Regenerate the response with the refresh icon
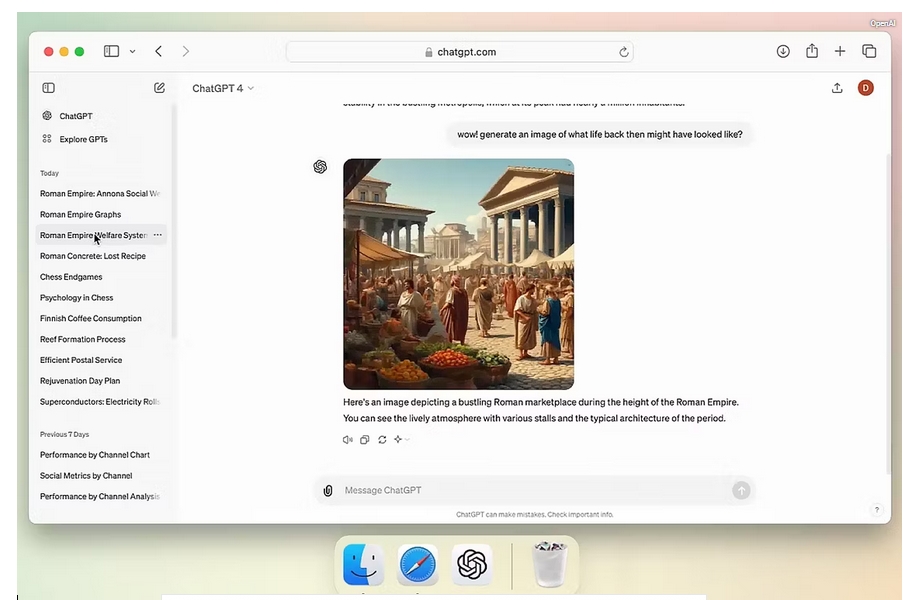This screenshot has height=600, width=907. 382,440
